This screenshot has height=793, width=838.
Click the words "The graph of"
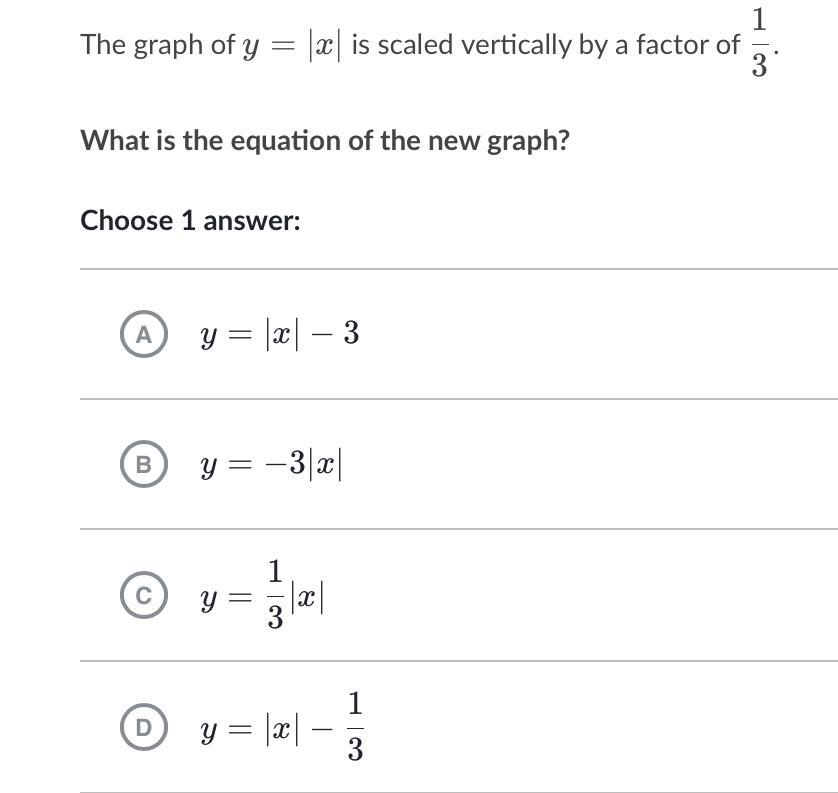(157, 45)
